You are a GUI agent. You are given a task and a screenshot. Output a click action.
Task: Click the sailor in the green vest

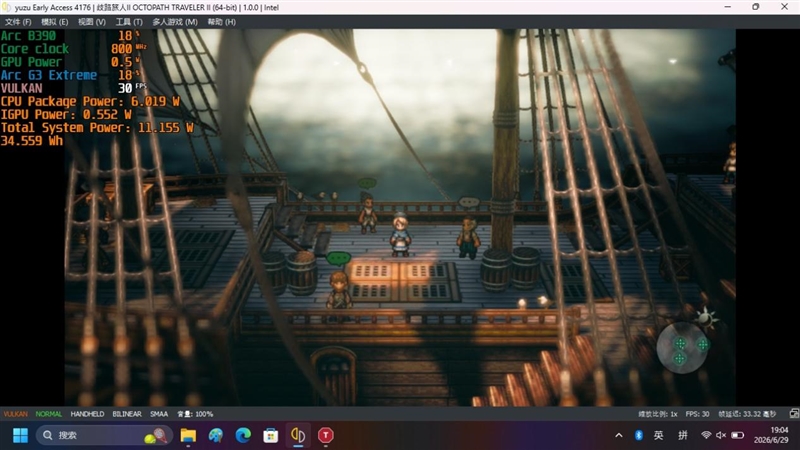[x=468, y=237]
